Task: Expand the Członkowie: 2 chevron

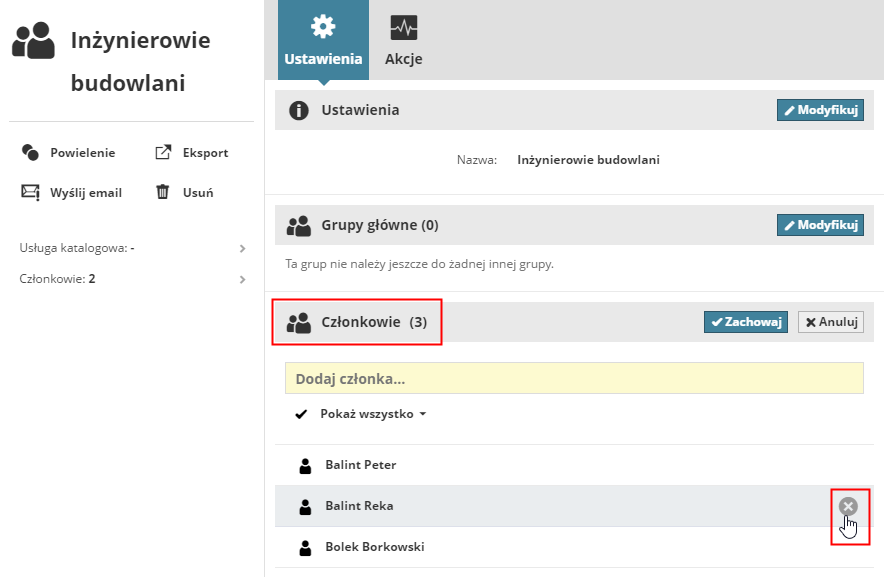Action: (242, 279)
